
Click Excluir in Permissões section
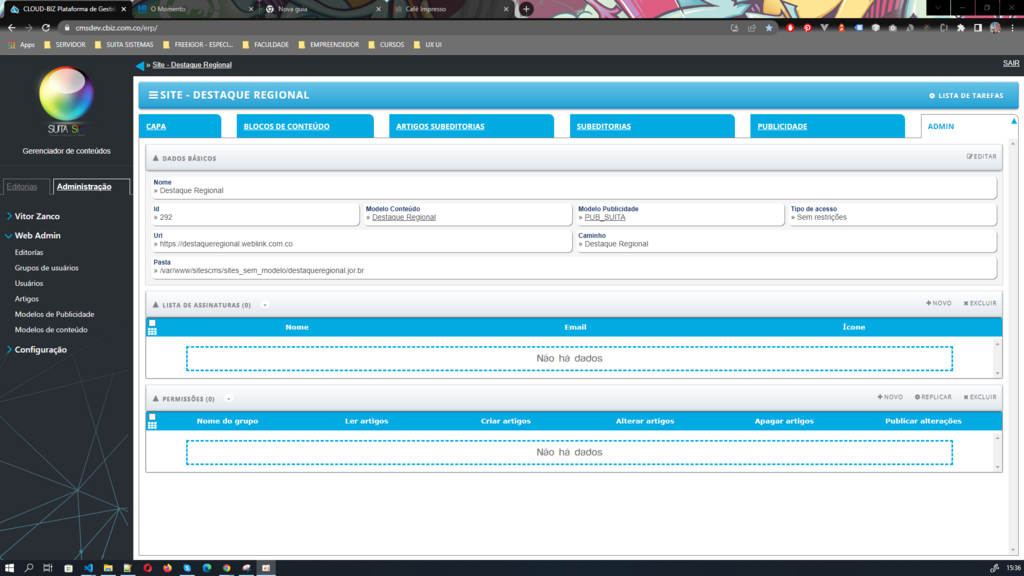[x=980, y=397]
